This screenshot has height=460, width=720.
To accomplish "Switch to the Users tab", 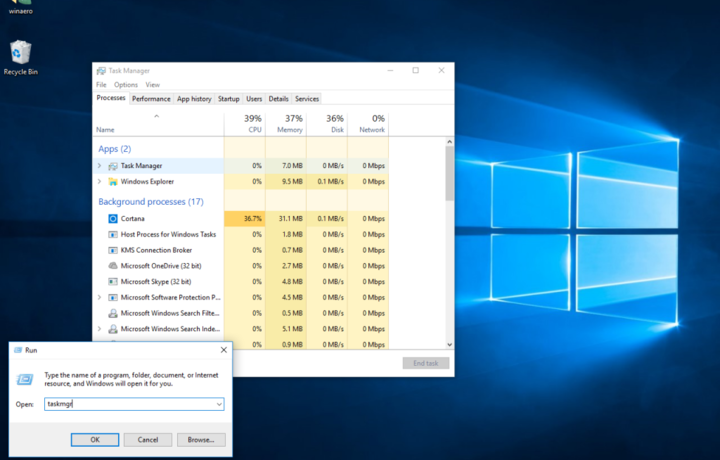I will coord(254,99).
